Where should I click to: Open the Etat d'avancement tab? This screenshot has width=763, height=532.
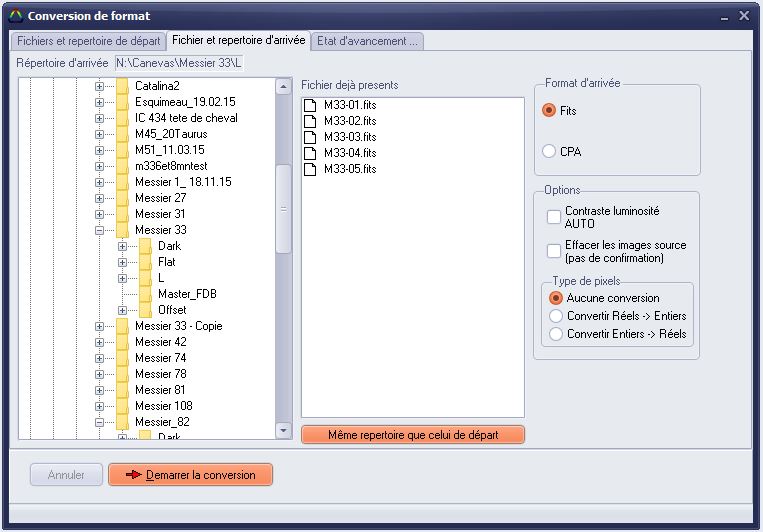(x=367, y=41)
